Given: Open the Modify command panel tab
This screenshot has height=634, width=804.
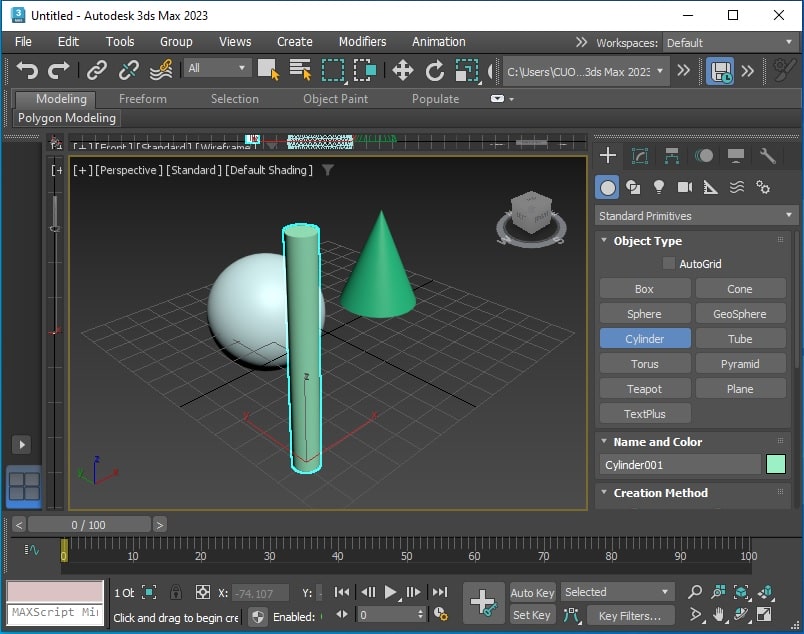Looking at the screenshot, I should pyautogui.click(x=639, y=155).
